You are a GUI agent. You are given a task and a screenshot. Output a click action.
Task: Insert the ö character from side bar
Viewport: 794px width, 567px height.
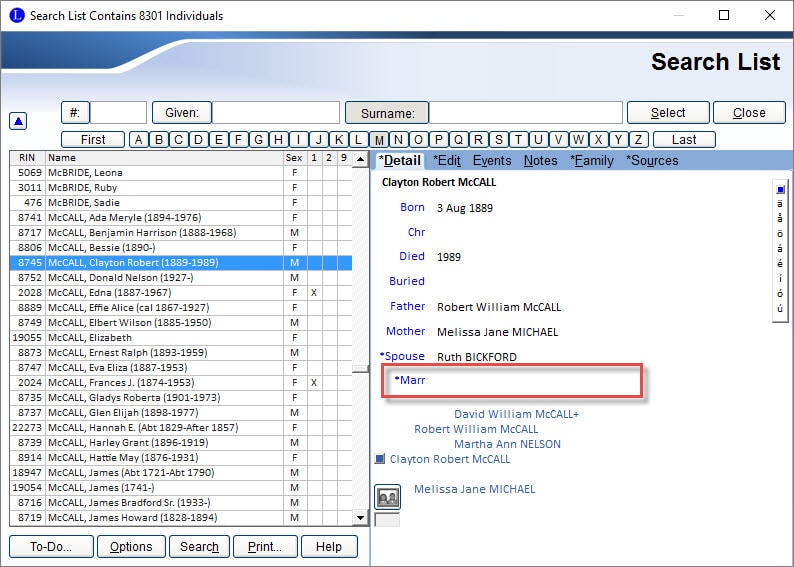point(780,233)
